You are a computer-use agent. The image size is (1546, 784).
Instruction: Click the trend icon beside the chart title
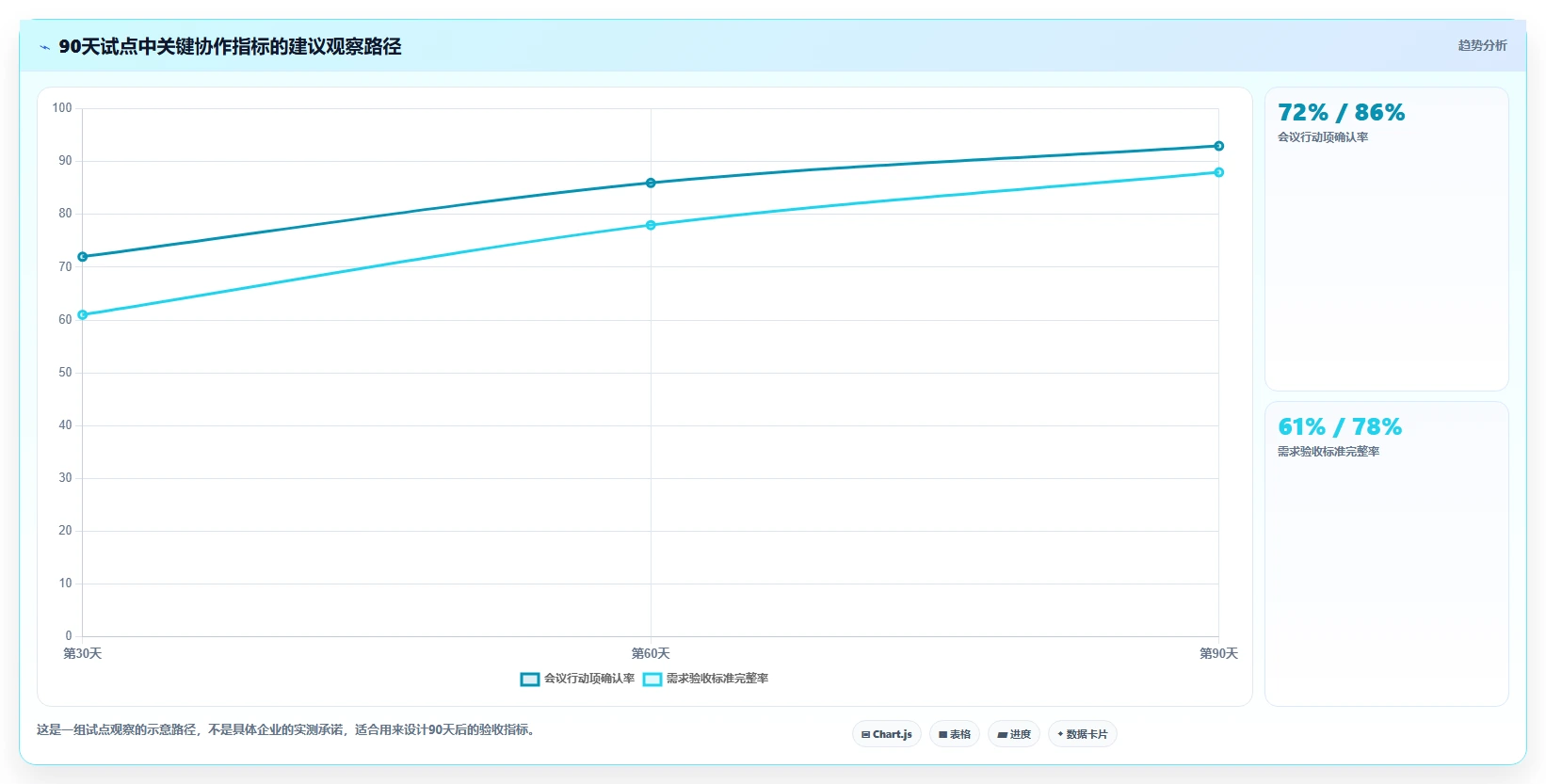[44, 47]
